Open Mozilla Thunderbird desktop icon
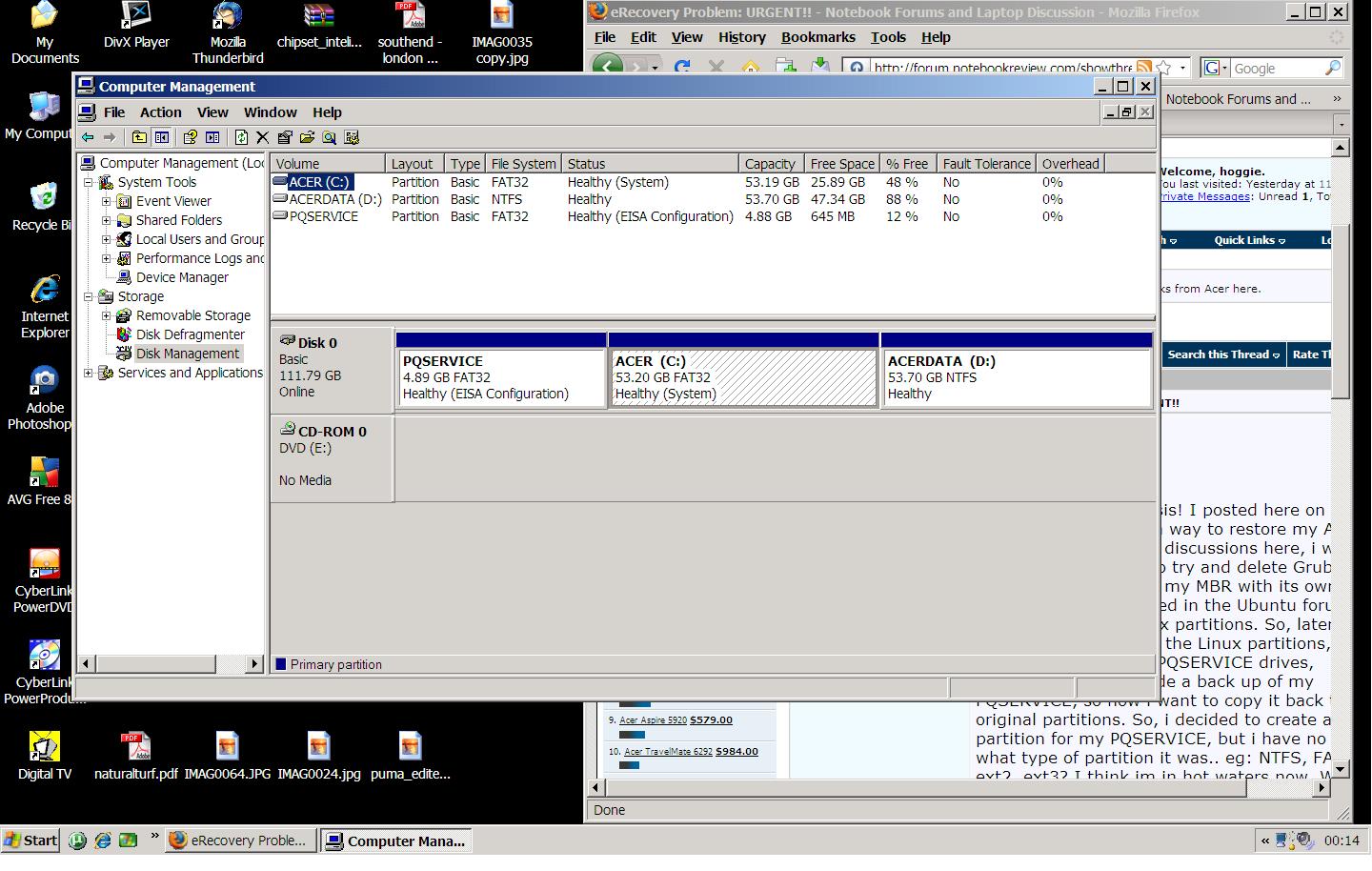Viewport: 1372px width, 871px height. coord(227,33)
